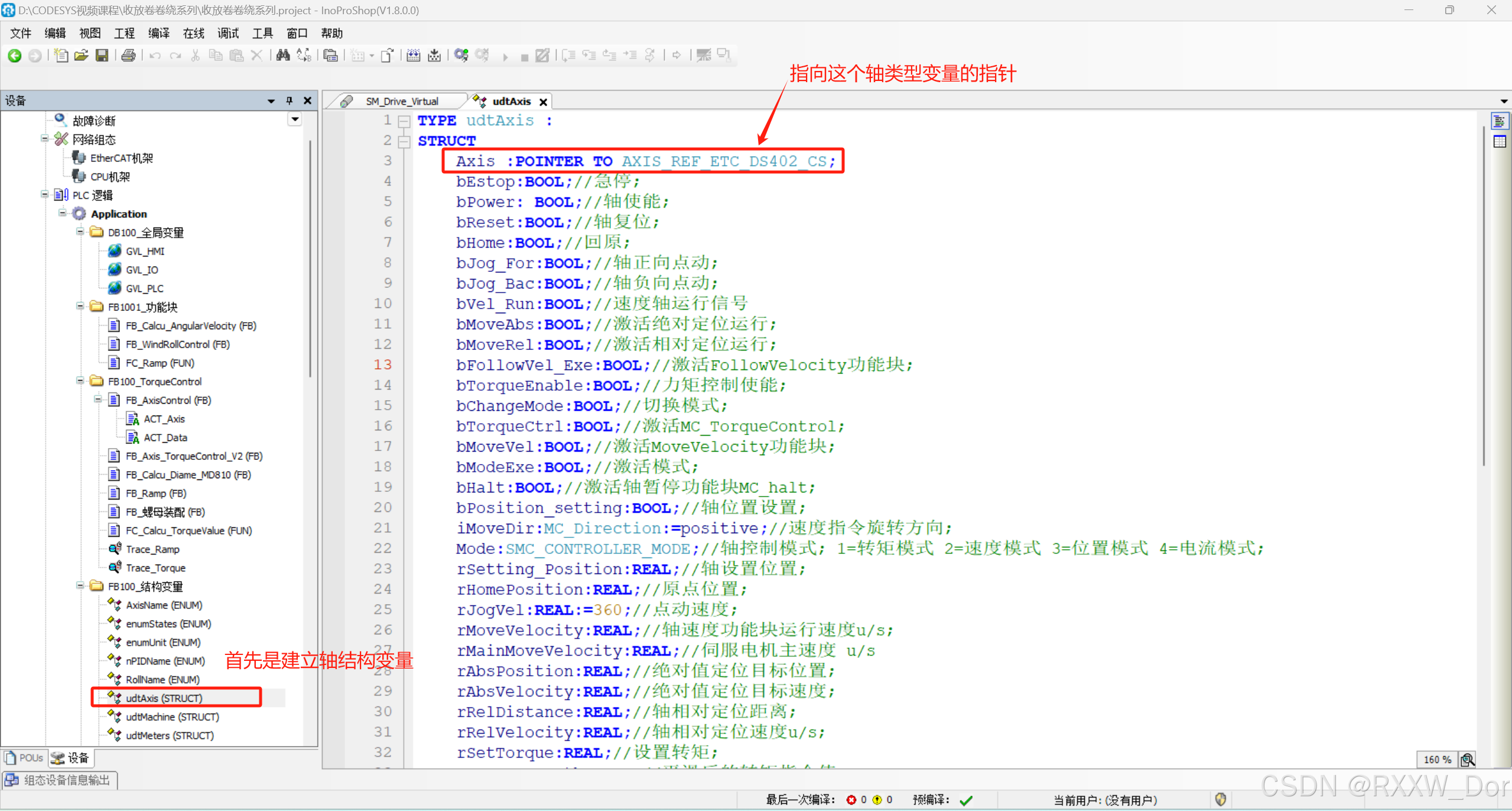Collapse the FB100_TorqueControl folder
This screenshot has height=811, width=1512.
[80, 381]
